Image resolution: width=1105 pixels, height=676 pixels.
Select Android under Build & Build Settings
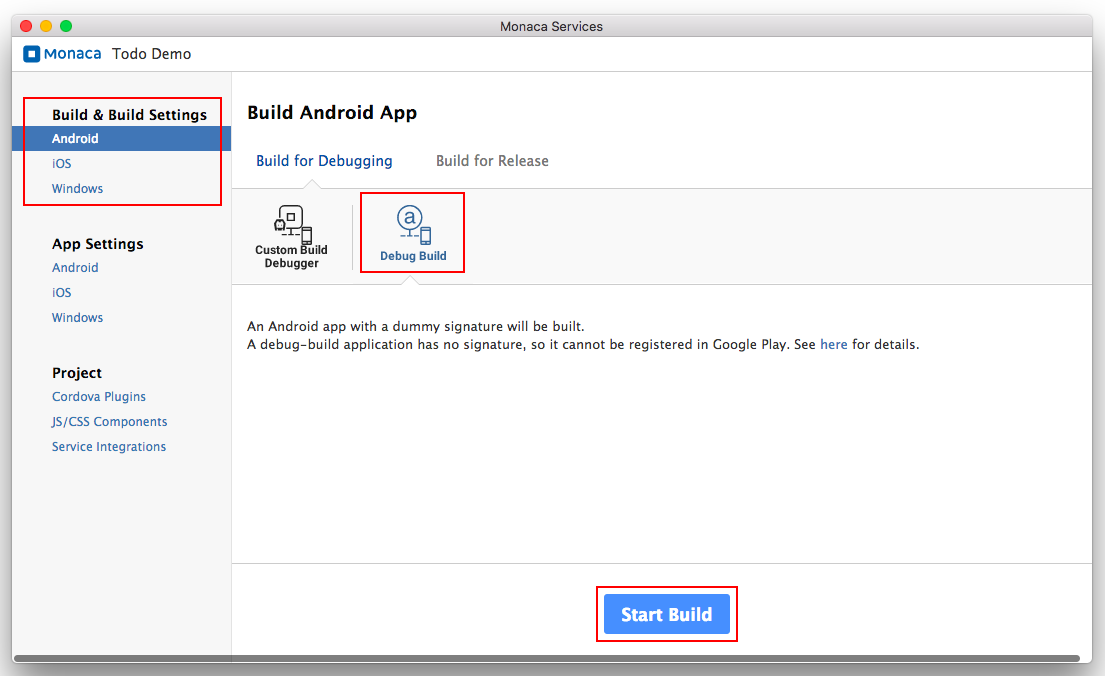coord(75,139)
